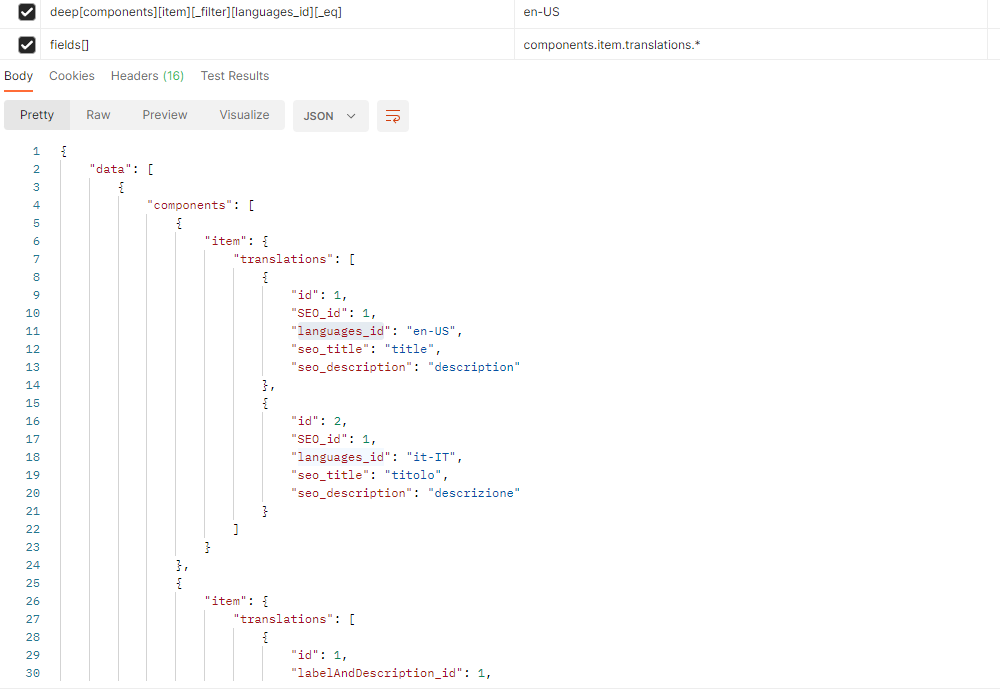The height and width of the screenshot is (698, 1000).
Task: Open the JSON language dropdown
Action: click(x=330, y=116)
